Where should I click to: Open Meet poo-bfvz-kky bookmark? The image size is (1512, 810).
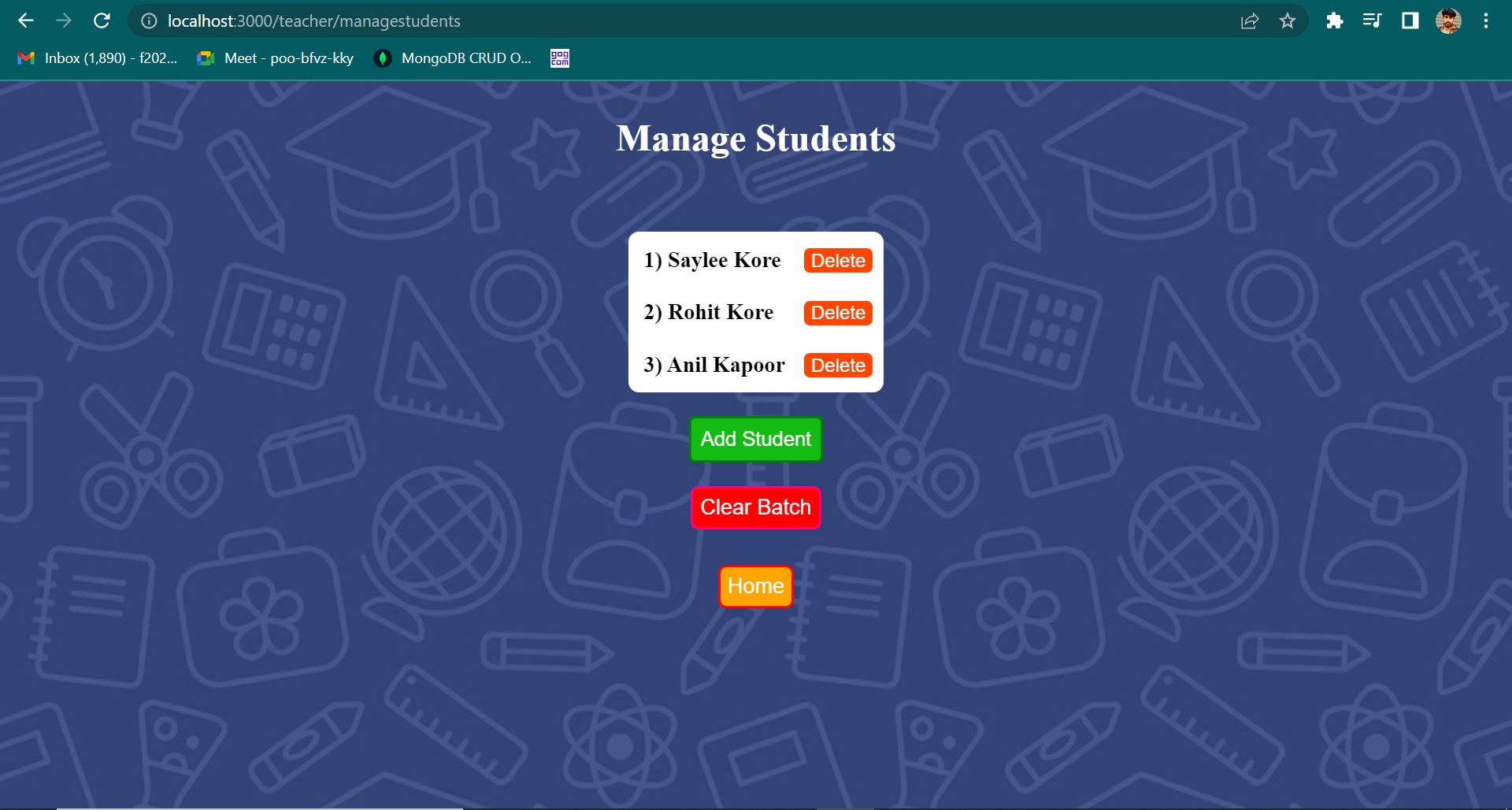pyautogui.click(x=276, y=58)
